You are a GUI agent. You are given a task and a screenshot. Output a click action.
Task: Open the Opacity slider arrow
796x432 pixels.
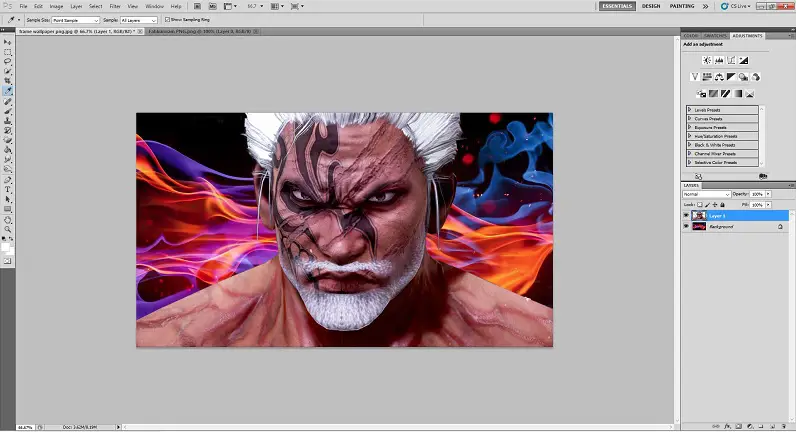click(768, 194)
